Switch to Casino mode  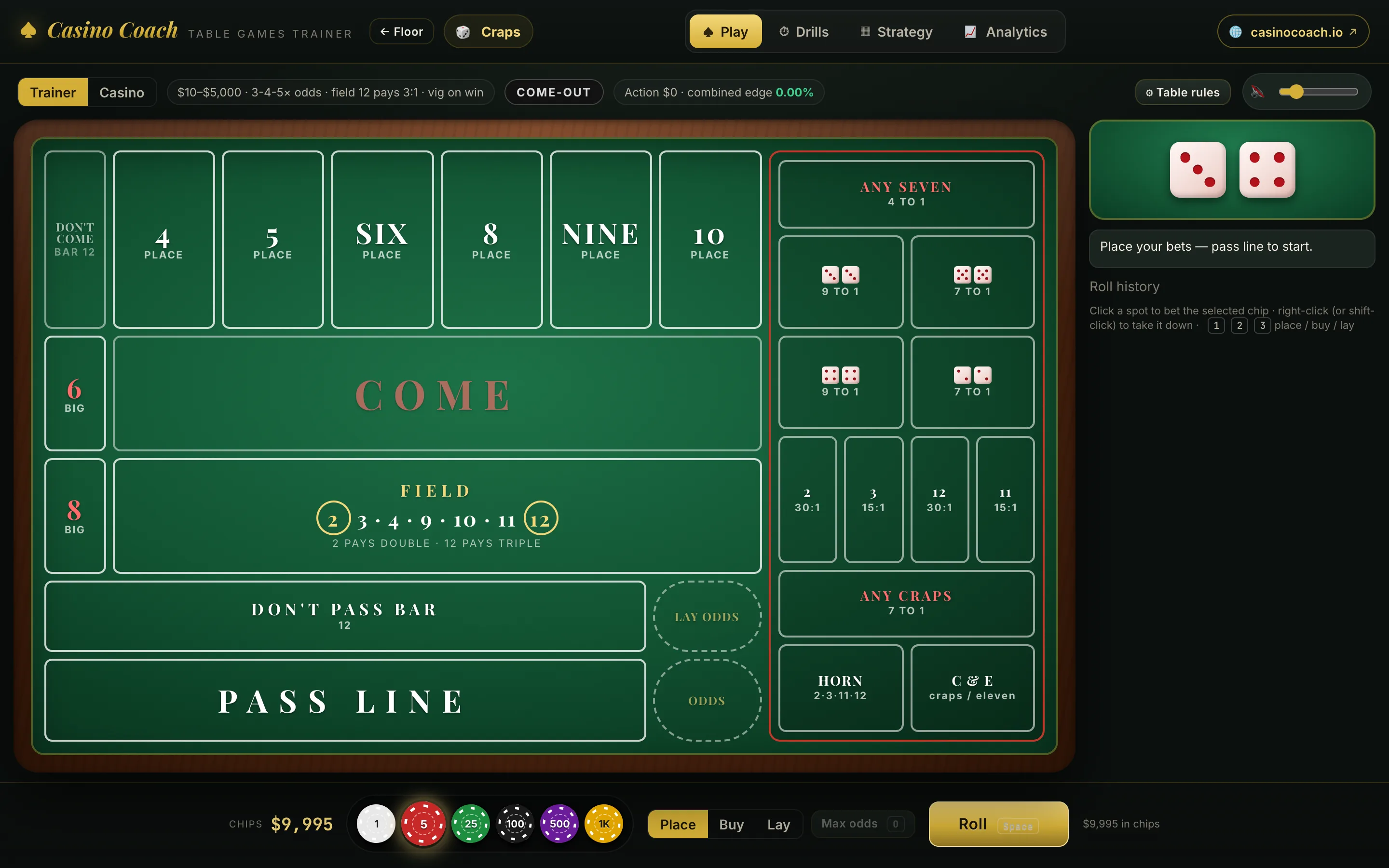pyautogui.click(x=122, y=93)
